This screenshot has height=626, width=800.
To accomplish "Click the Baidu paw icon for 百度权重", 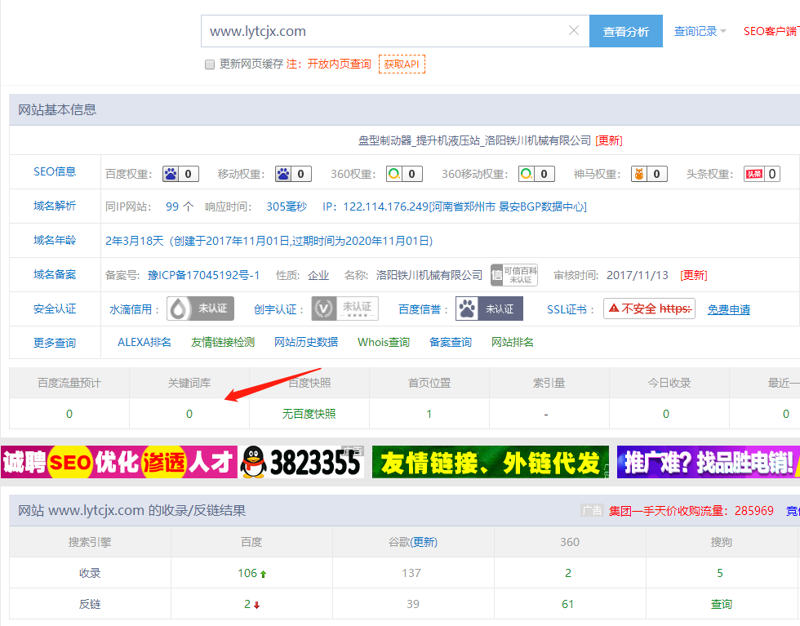I will click(x=171, y=174).
